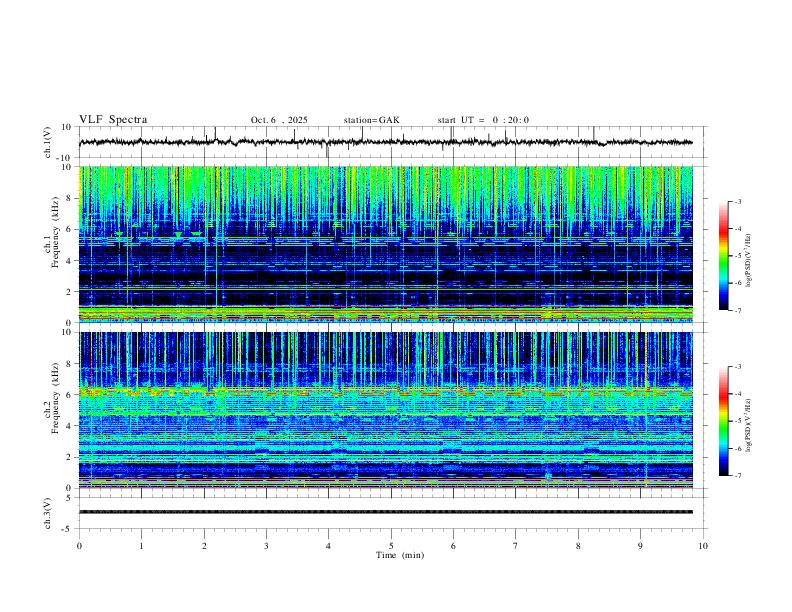This screenshot has height=612, width=792.
Task: Click the "-3" tick on upper color bar
Action: coord(737,202)
